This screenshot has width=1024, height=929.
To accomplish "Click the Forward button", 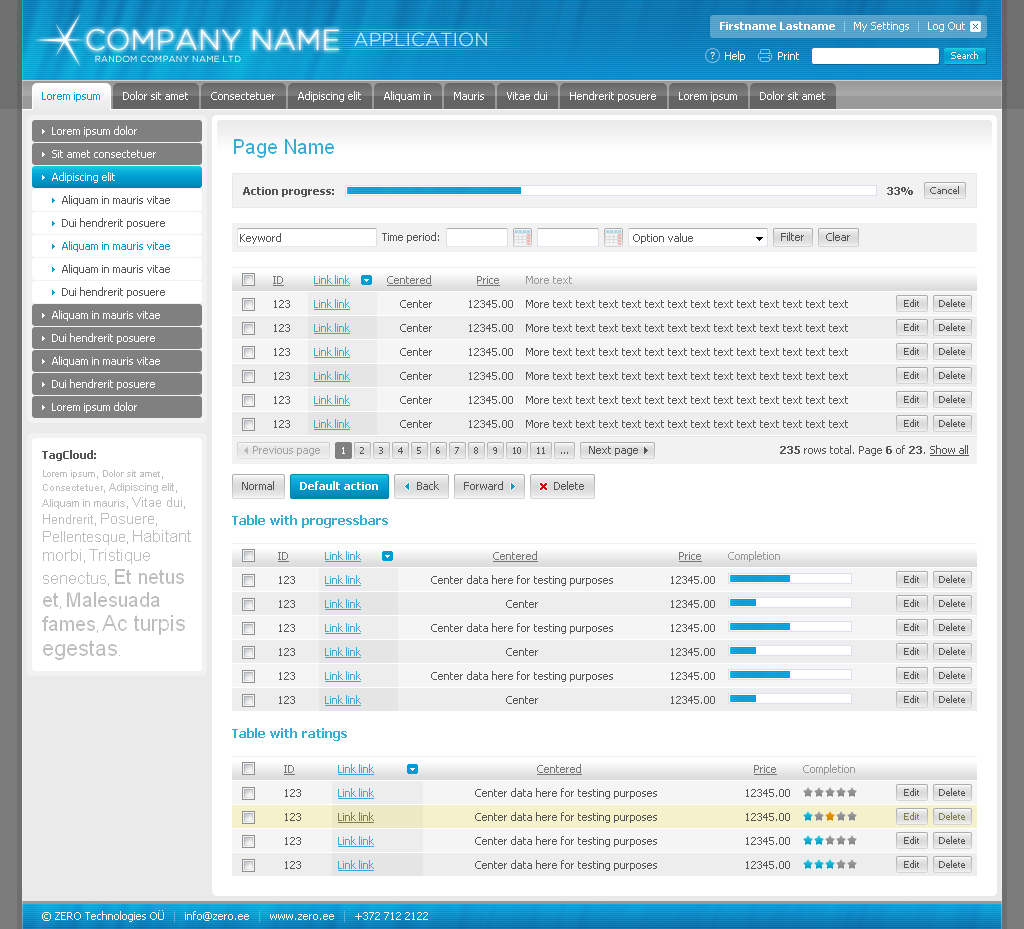I will (x=489, y=486).
